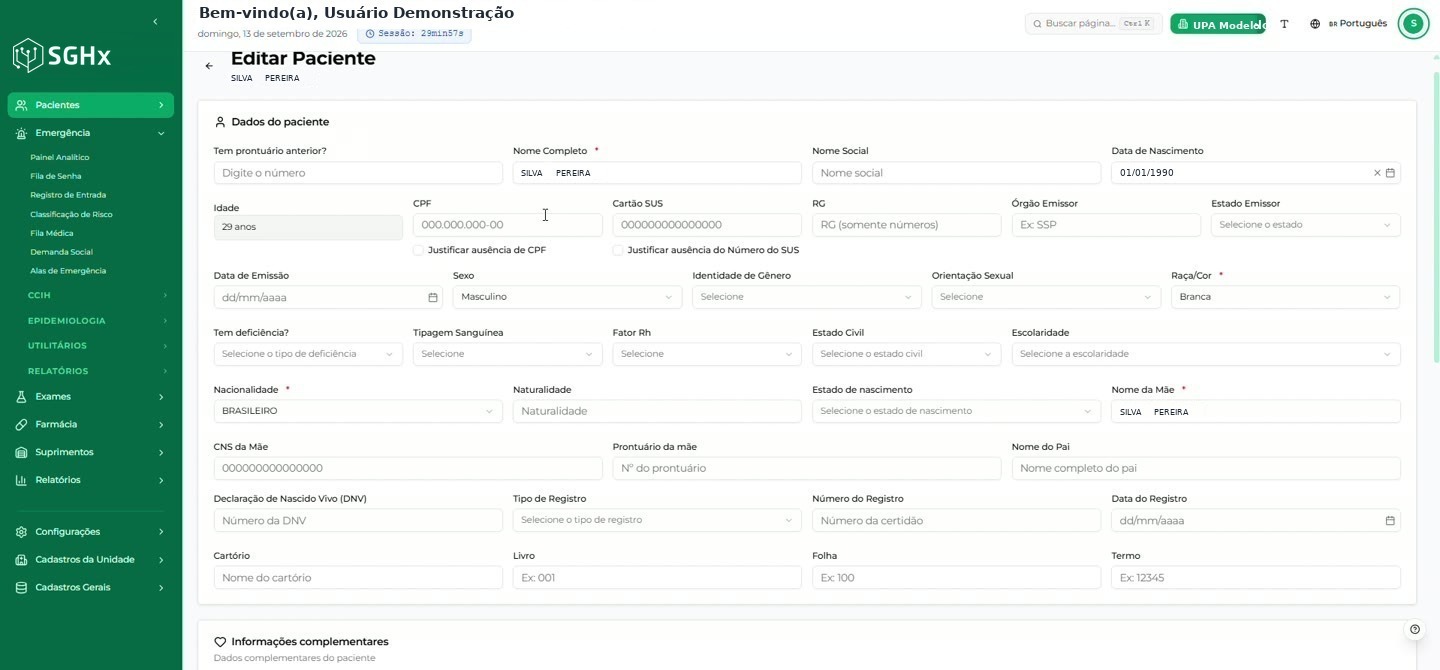Screen dimensions: 1440x670
Task: Open Painel Analítico in the sidebar
Action: pyautogui.click(x=60, y=158)
